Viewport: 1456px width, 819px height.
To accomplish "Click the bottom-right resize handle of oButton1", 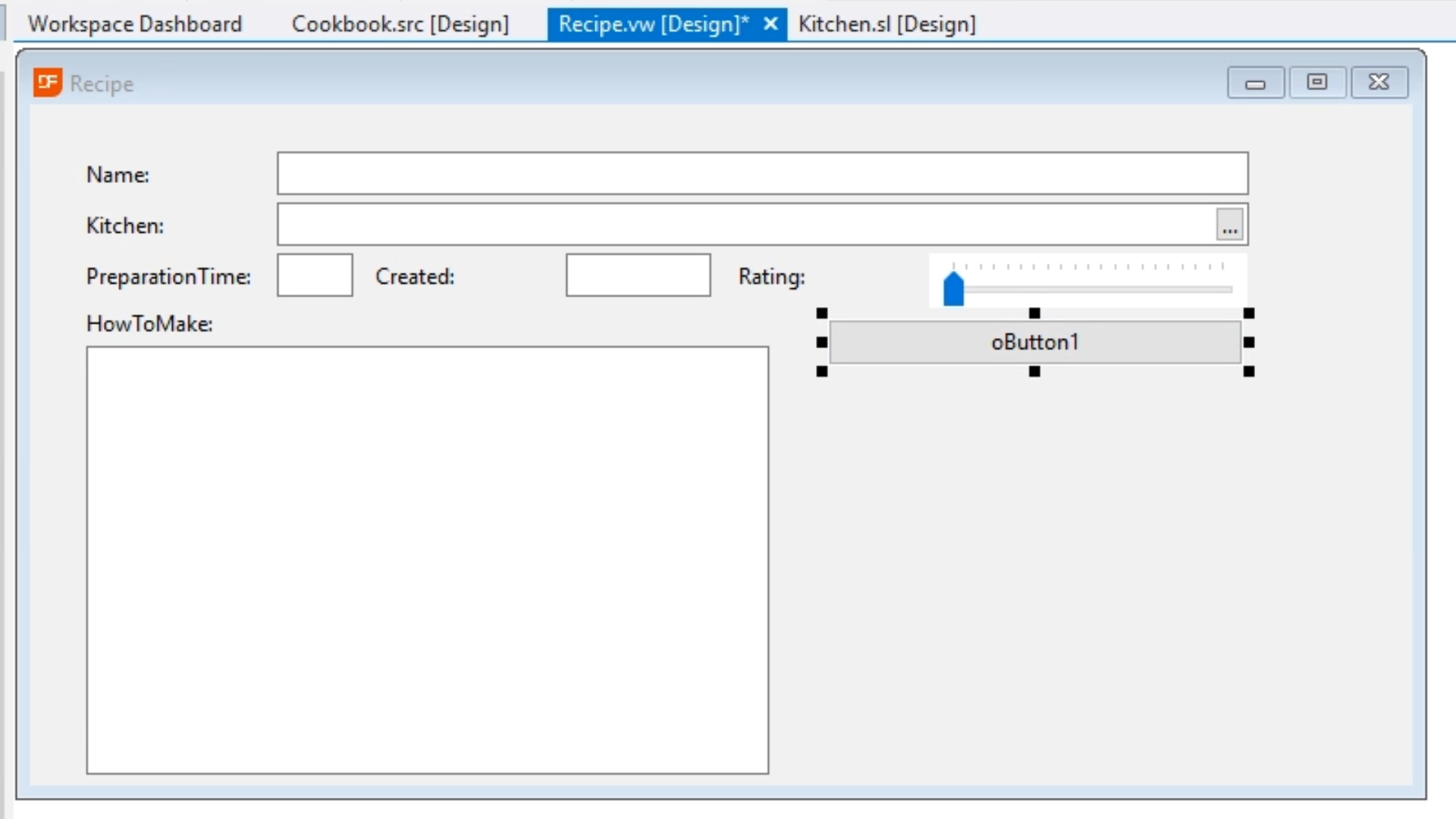I will (x=1249, y=372).
